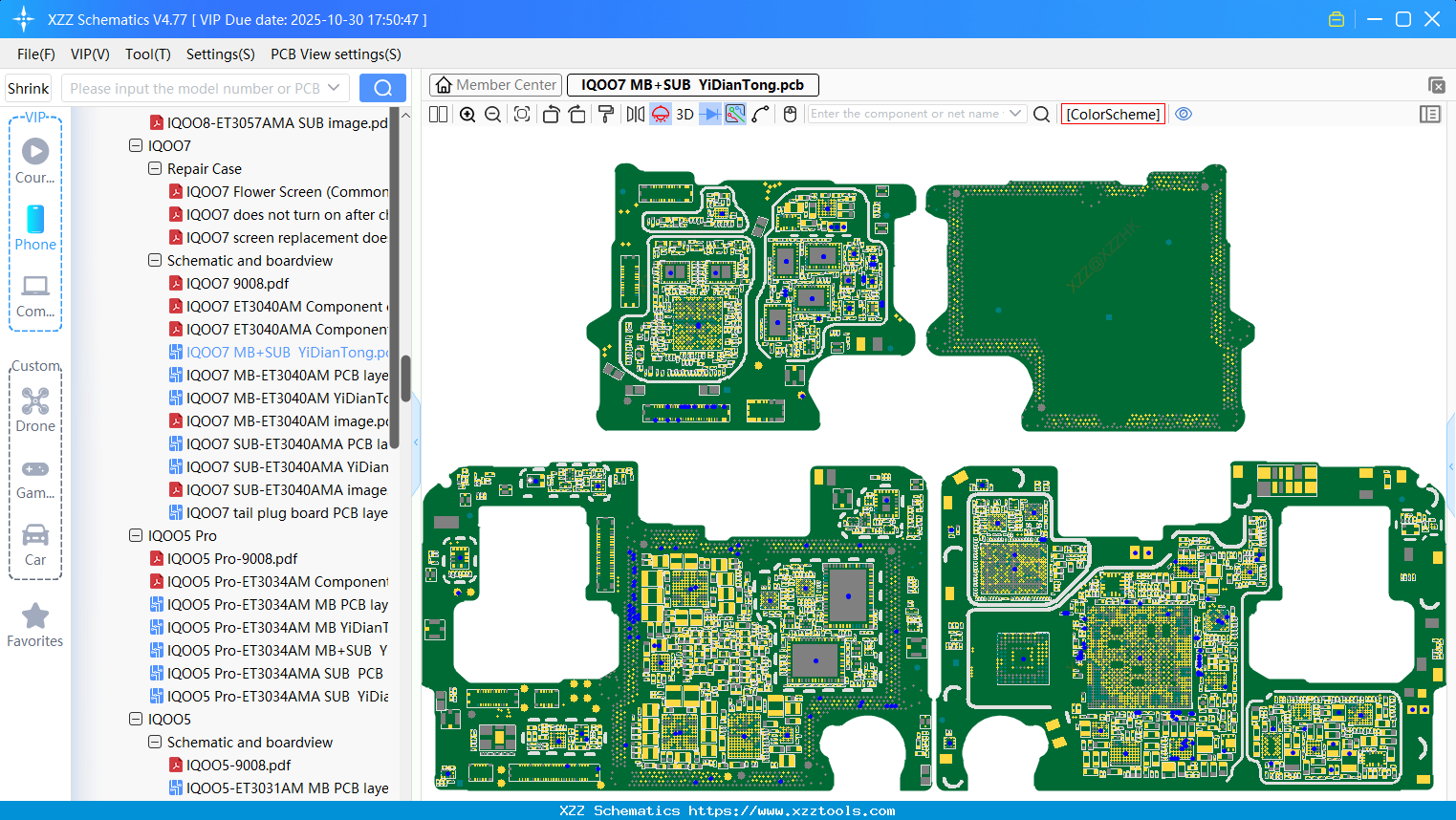The height and width of the screenshot is (820, 1456).
Task: Rotate the board counterclockwise
Action: 551,114
